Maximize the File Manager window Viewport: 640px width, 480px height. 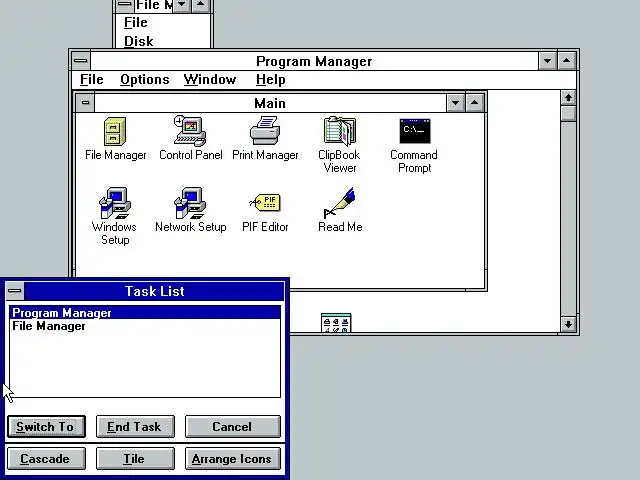(200, 5)
